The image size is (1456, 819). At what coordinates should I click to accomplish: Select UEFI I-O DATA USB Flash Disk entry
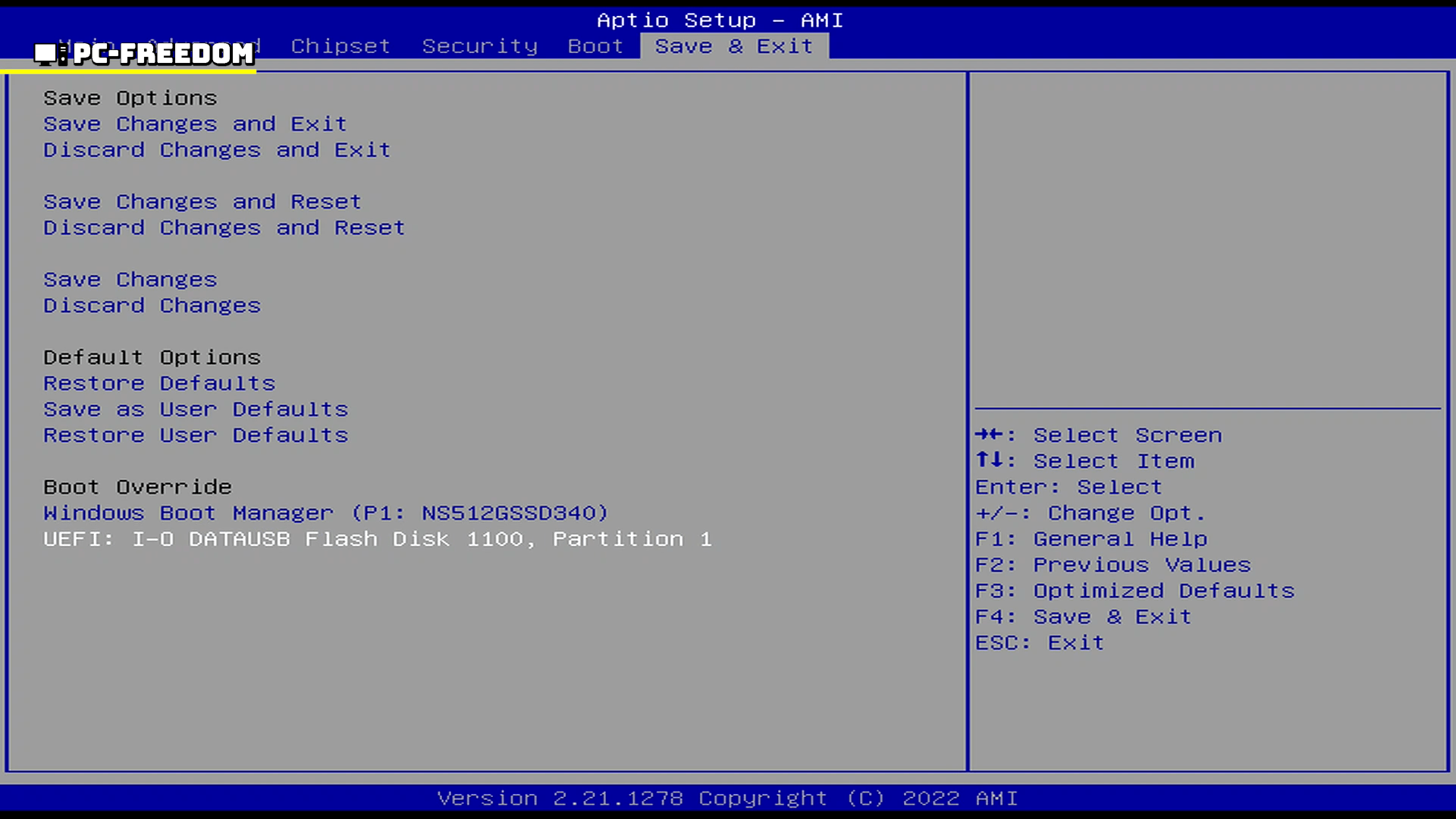click(377, 539)
